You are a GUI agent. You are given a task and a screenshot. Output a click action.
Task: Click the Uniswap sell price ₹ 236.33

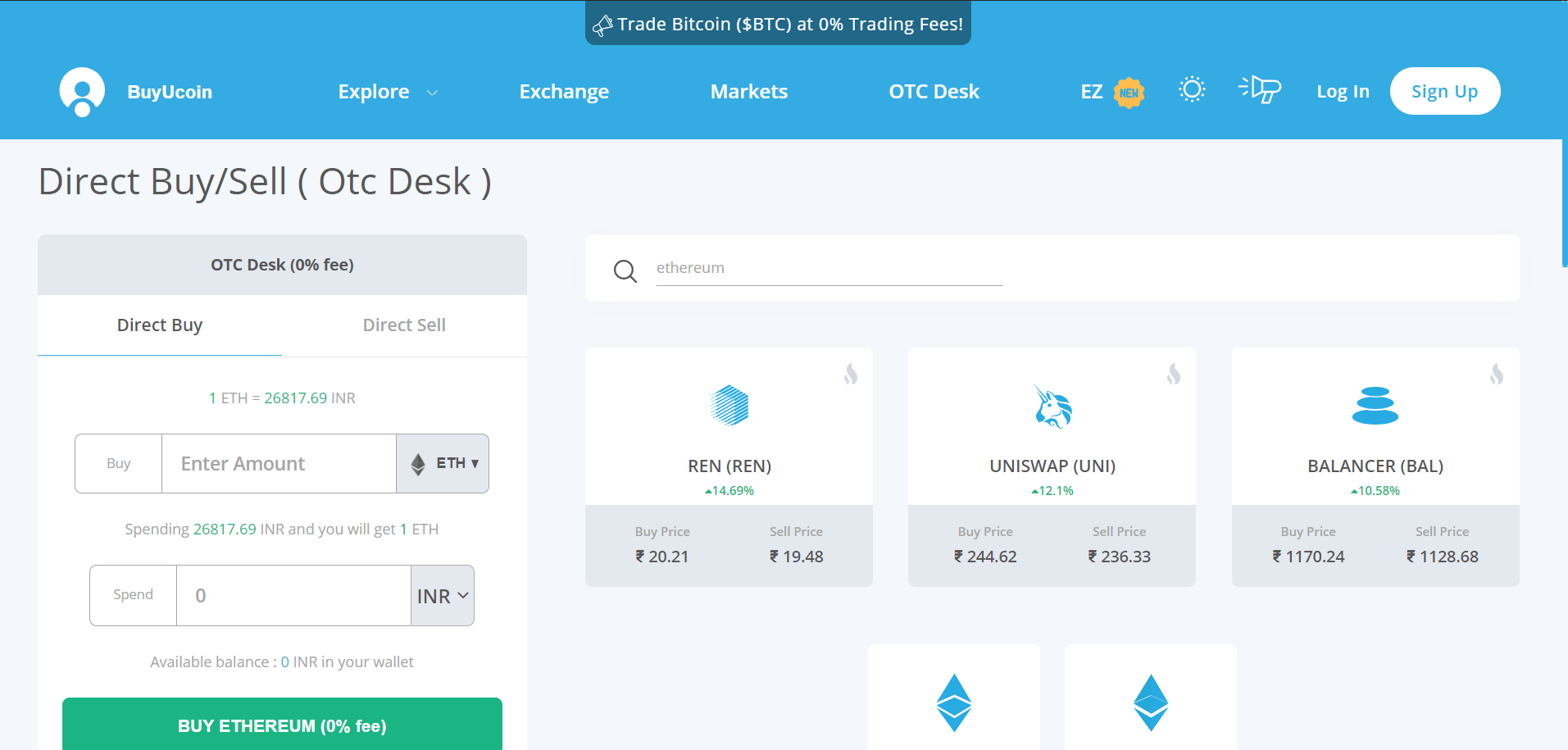tap(1119, 557)
